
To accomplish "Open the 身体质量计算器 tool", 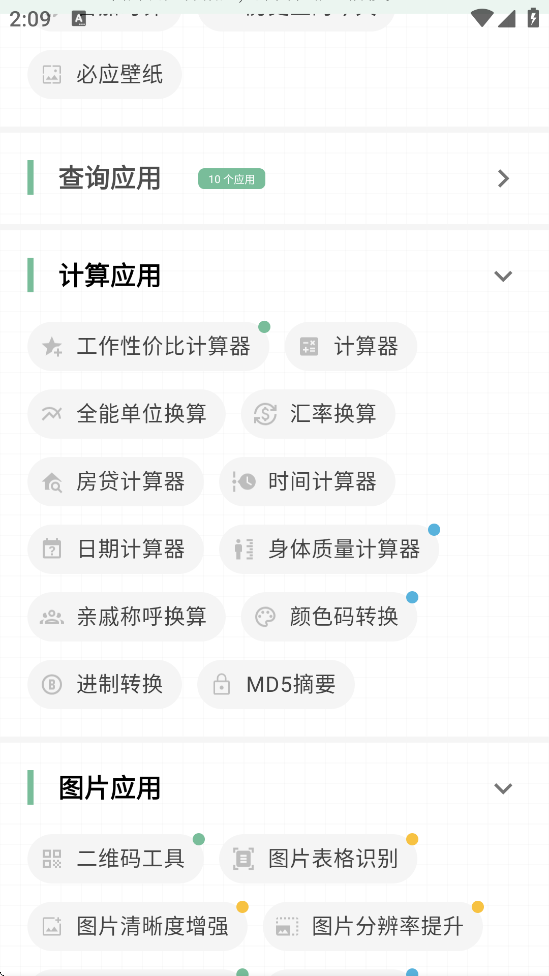I will click(x=329, y=549).
